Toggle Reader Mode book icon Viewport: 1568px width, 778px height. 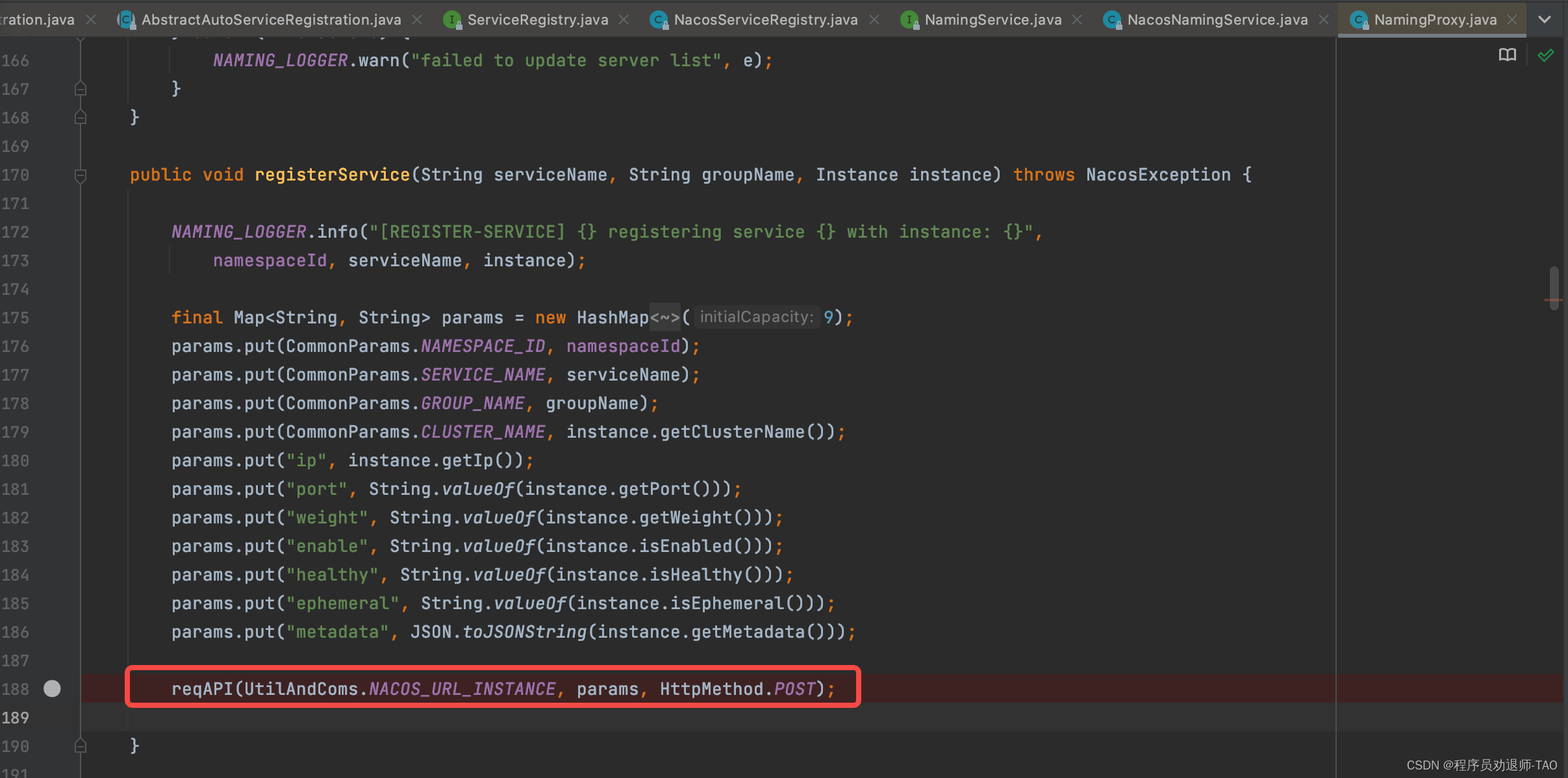click(1507, 55)
